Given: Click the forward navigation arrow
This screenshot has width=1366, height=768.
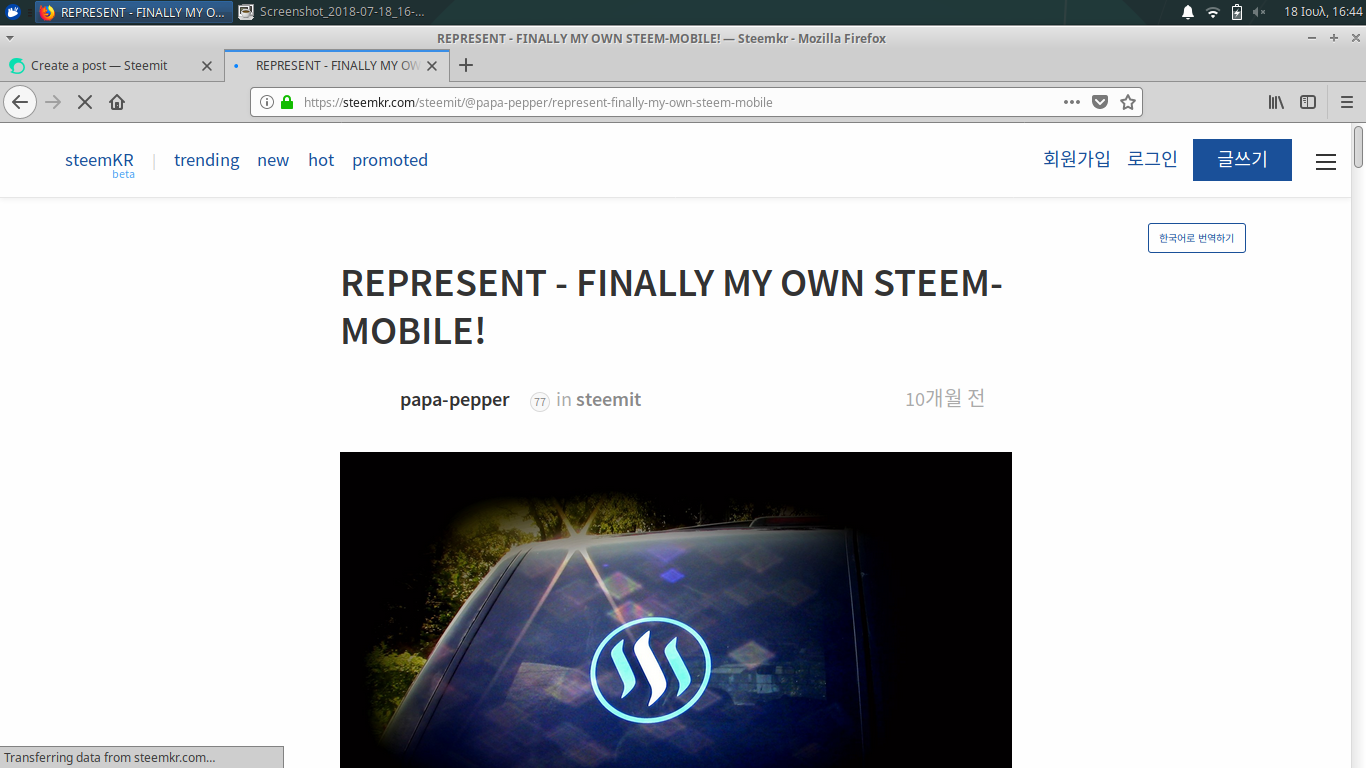Looking at the screenshot, I should click(x=54, y=102).
